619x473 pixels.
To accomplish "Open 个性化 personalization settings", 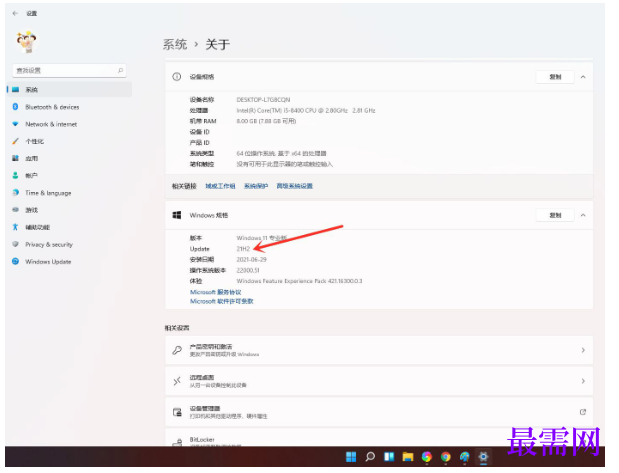I will (69, 141).
